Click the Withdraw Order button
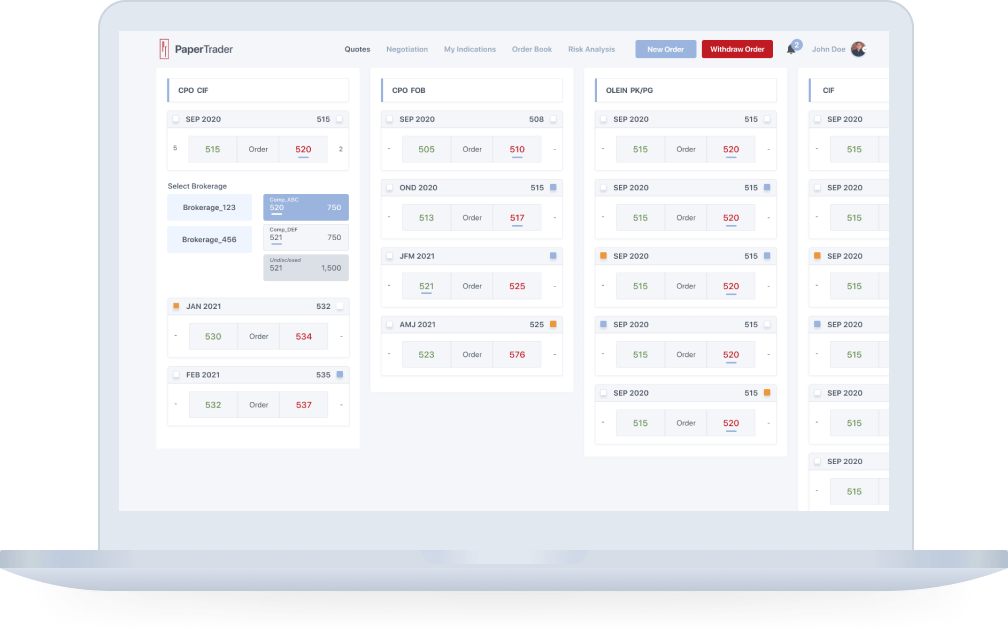1008x635 pixels. tap(737, 49)
